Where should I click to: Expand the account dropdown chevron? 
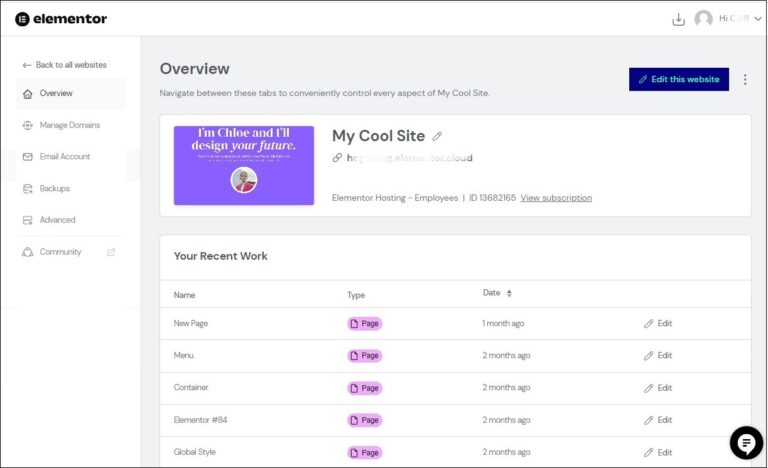758,19
